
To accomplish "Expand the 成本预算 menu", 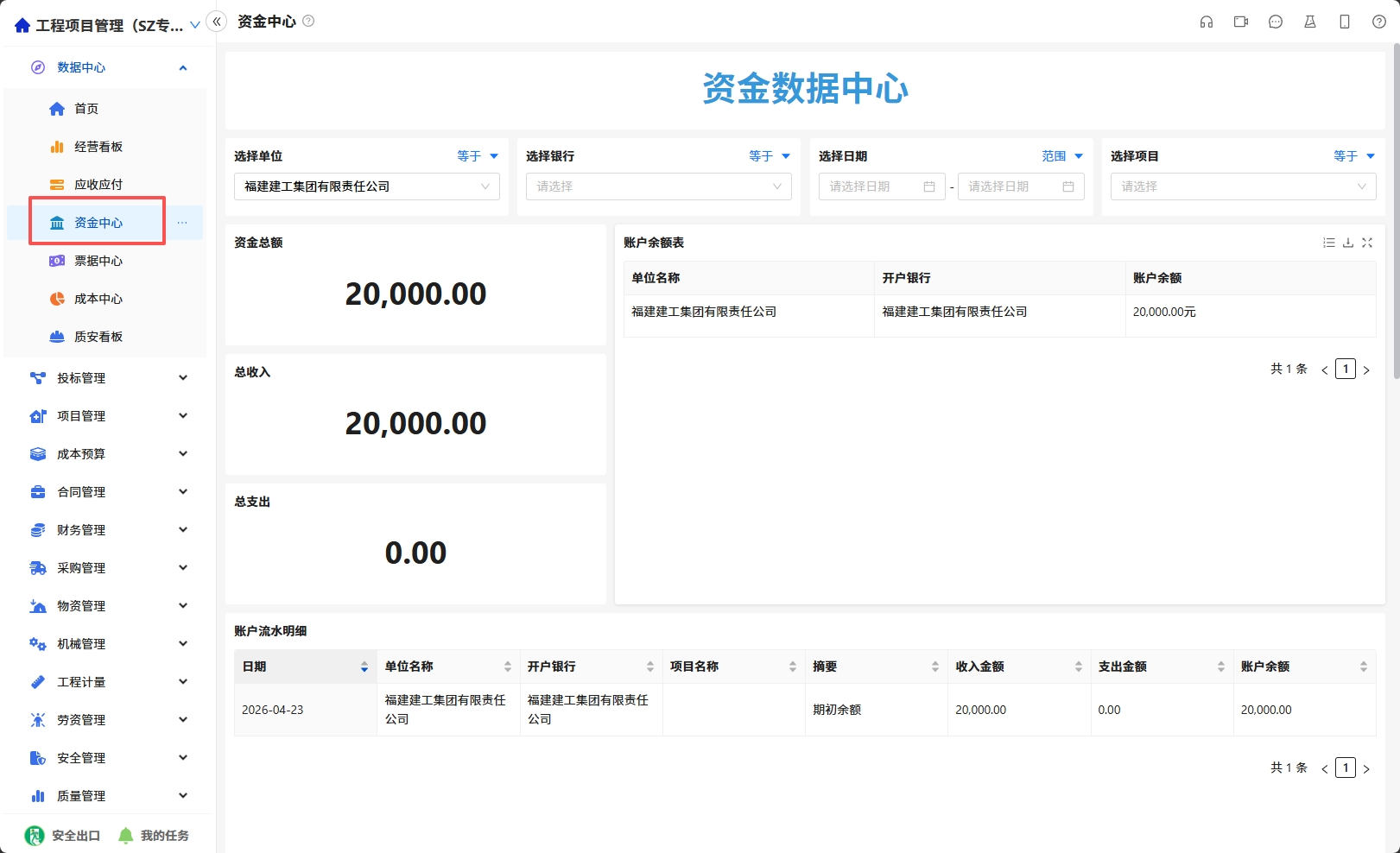I will 183,454.
